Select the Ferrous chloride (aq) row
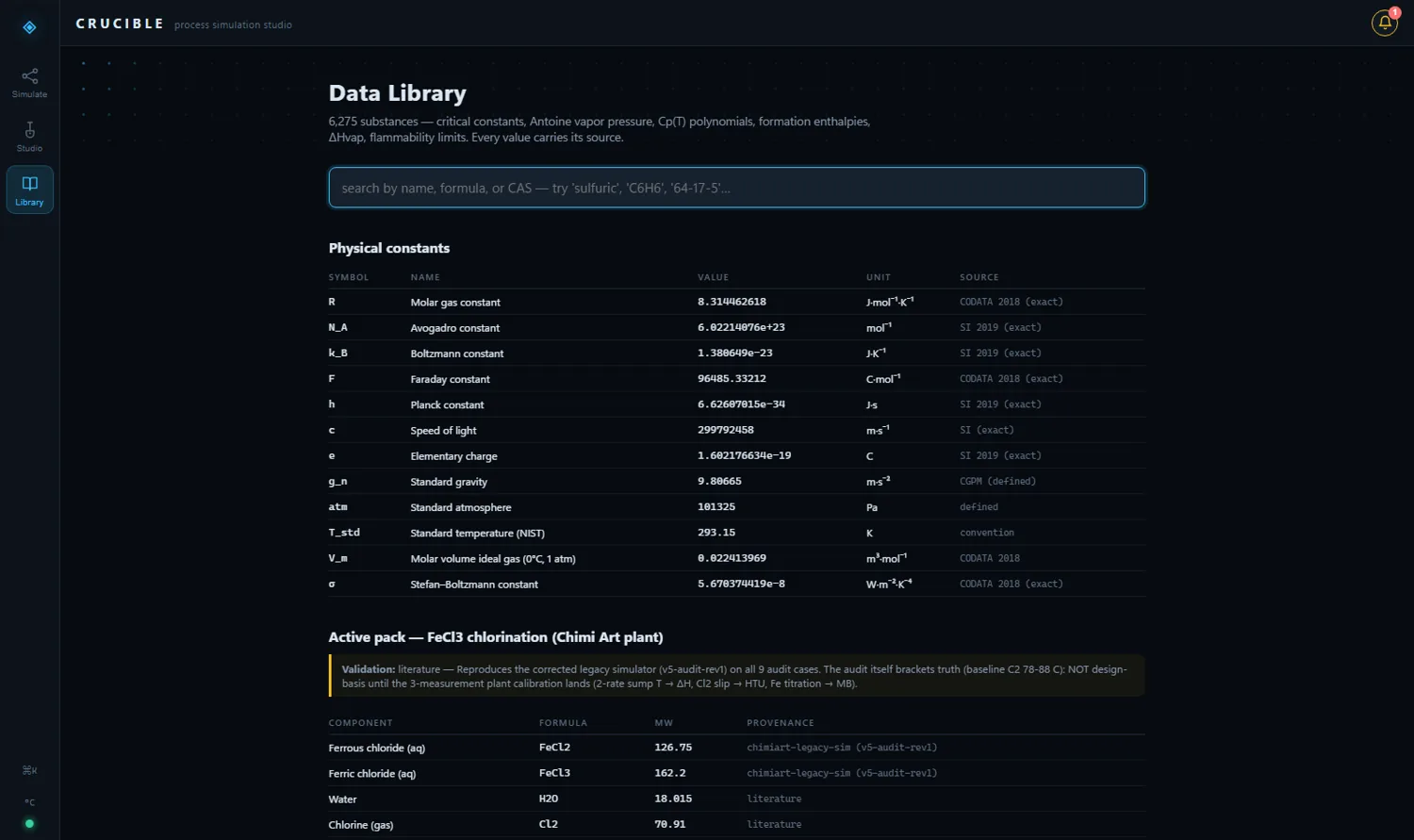This screenshot has width=1414, height=840. pos(736,748)
